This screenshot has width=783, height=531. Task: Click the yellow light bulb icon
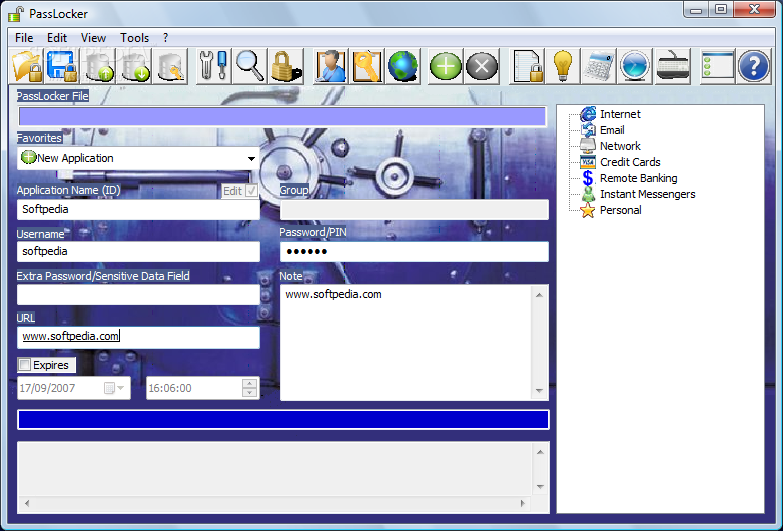[563, 66]
